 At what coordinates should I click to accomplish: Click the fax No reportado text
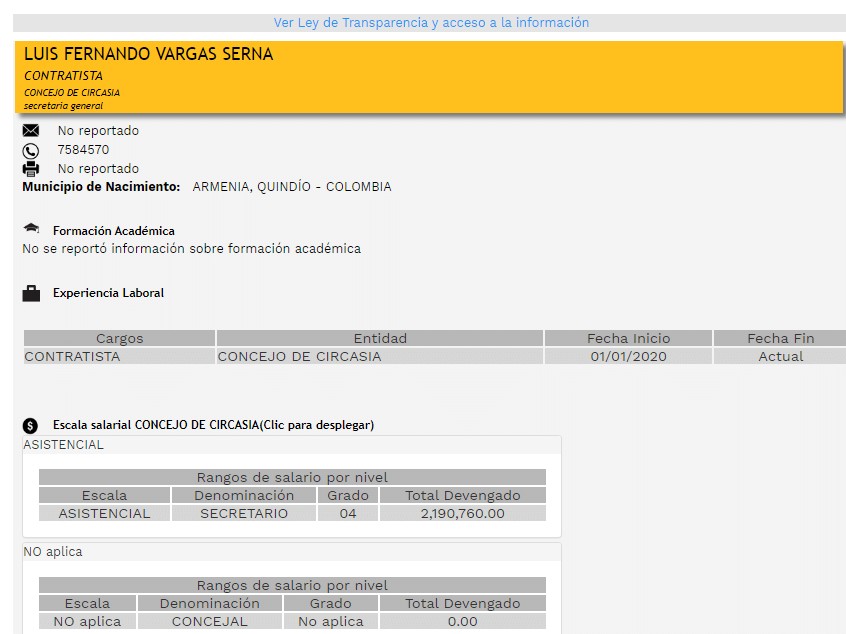pos(98,168)
